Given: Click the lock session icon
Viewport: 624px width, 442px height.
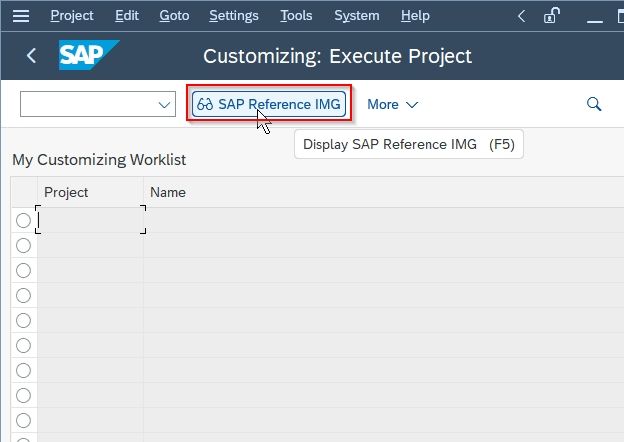Looking at the screenshot, I should pos(552,16).
